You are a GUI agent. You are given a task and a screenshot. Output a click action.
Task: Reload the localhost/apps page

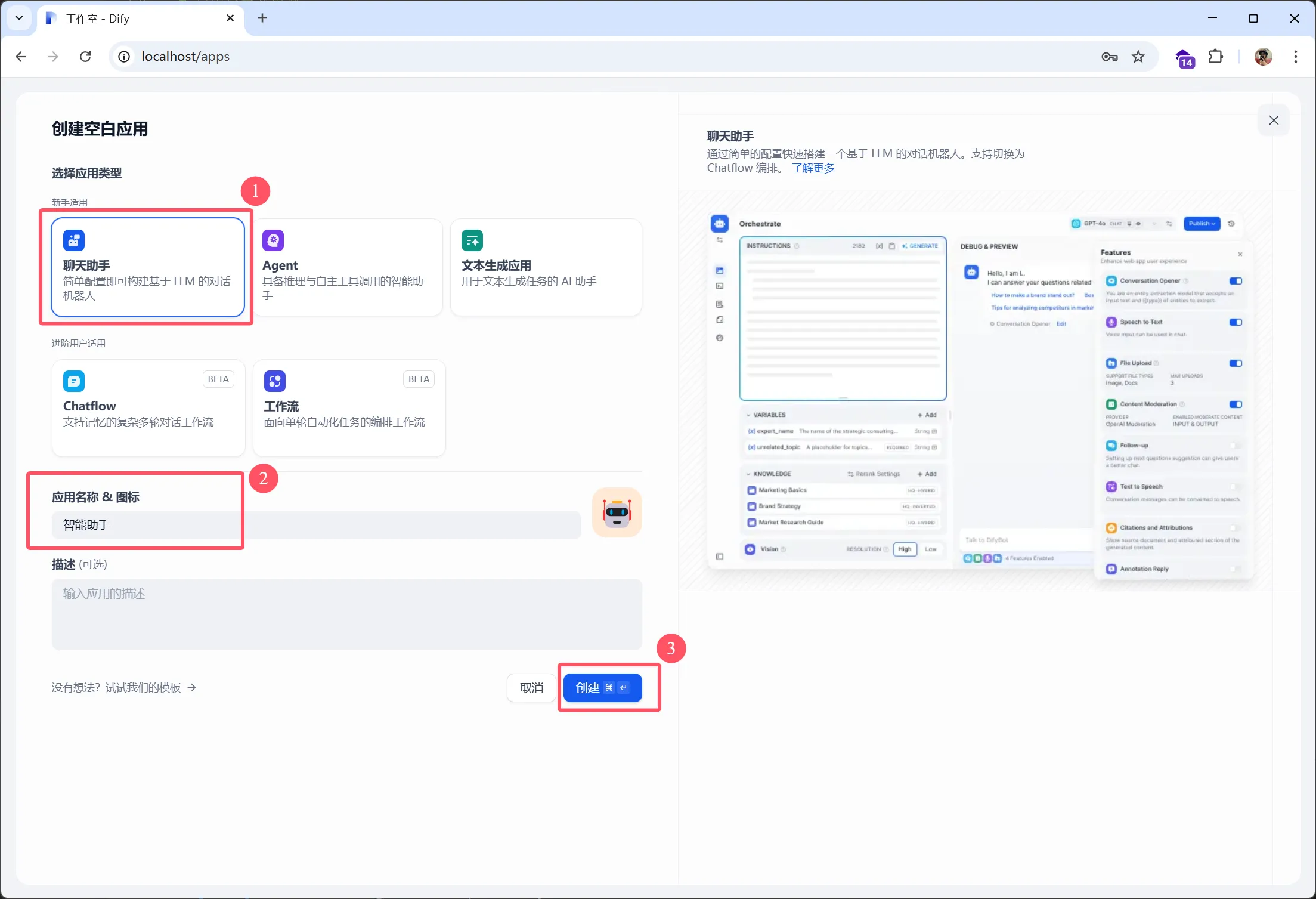[85, 56]
